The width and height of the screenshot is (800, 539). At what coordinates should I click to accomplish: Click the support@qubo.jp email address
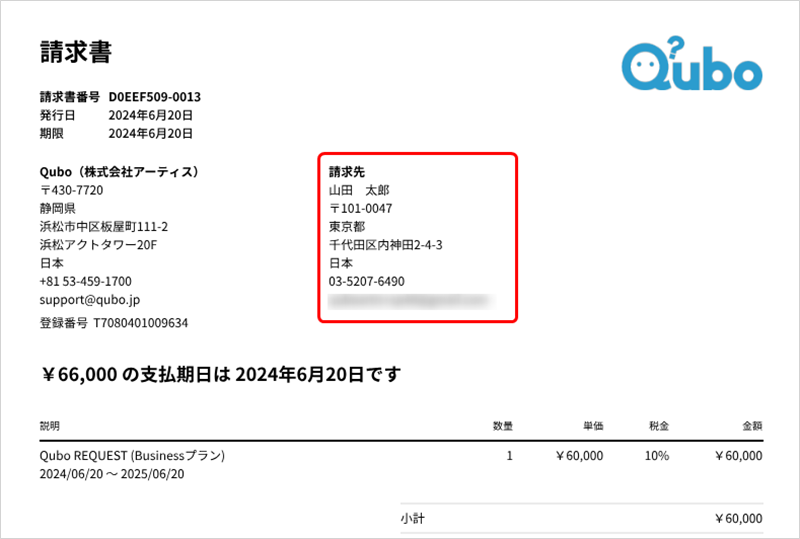[90, 300]
